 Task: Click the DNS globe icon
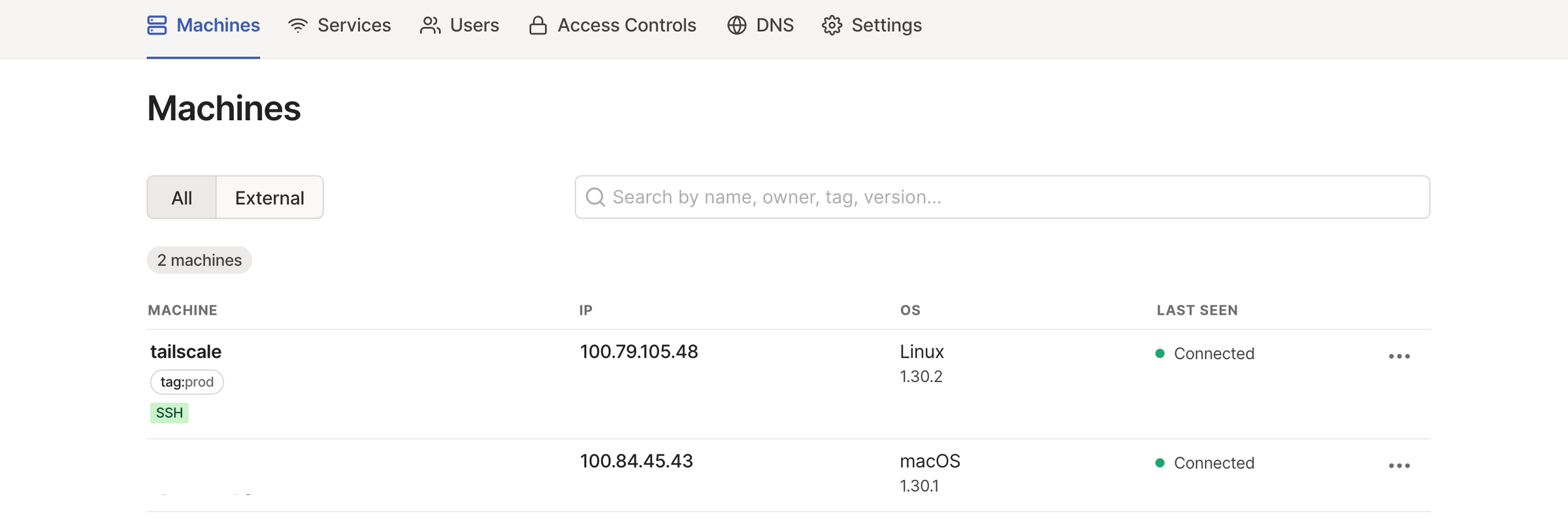pos(736,25)
